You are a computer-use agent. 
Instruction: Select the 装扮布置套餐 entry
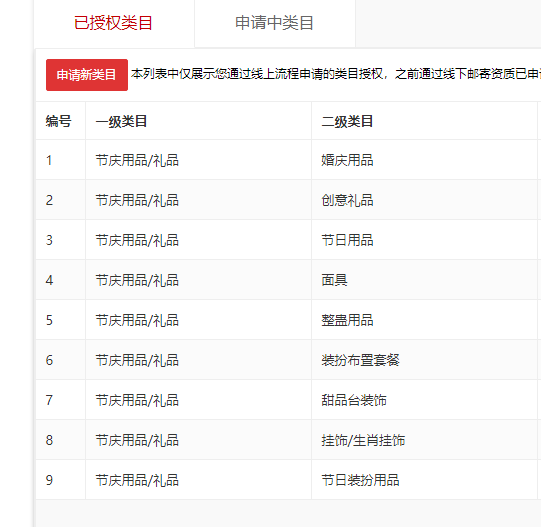(361, 360)
